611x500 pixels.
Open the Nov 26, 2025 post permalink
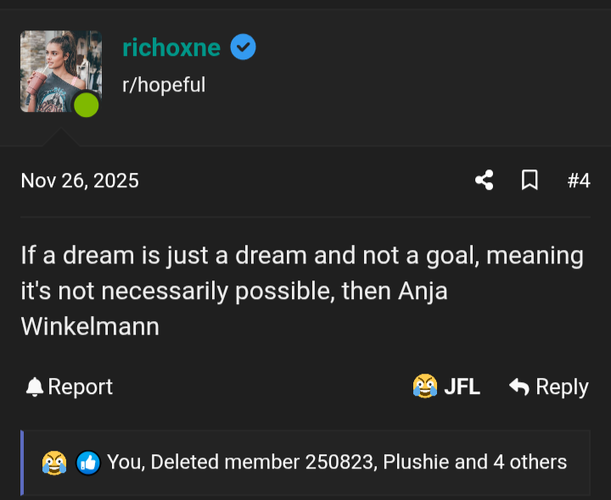coord(80,181)
